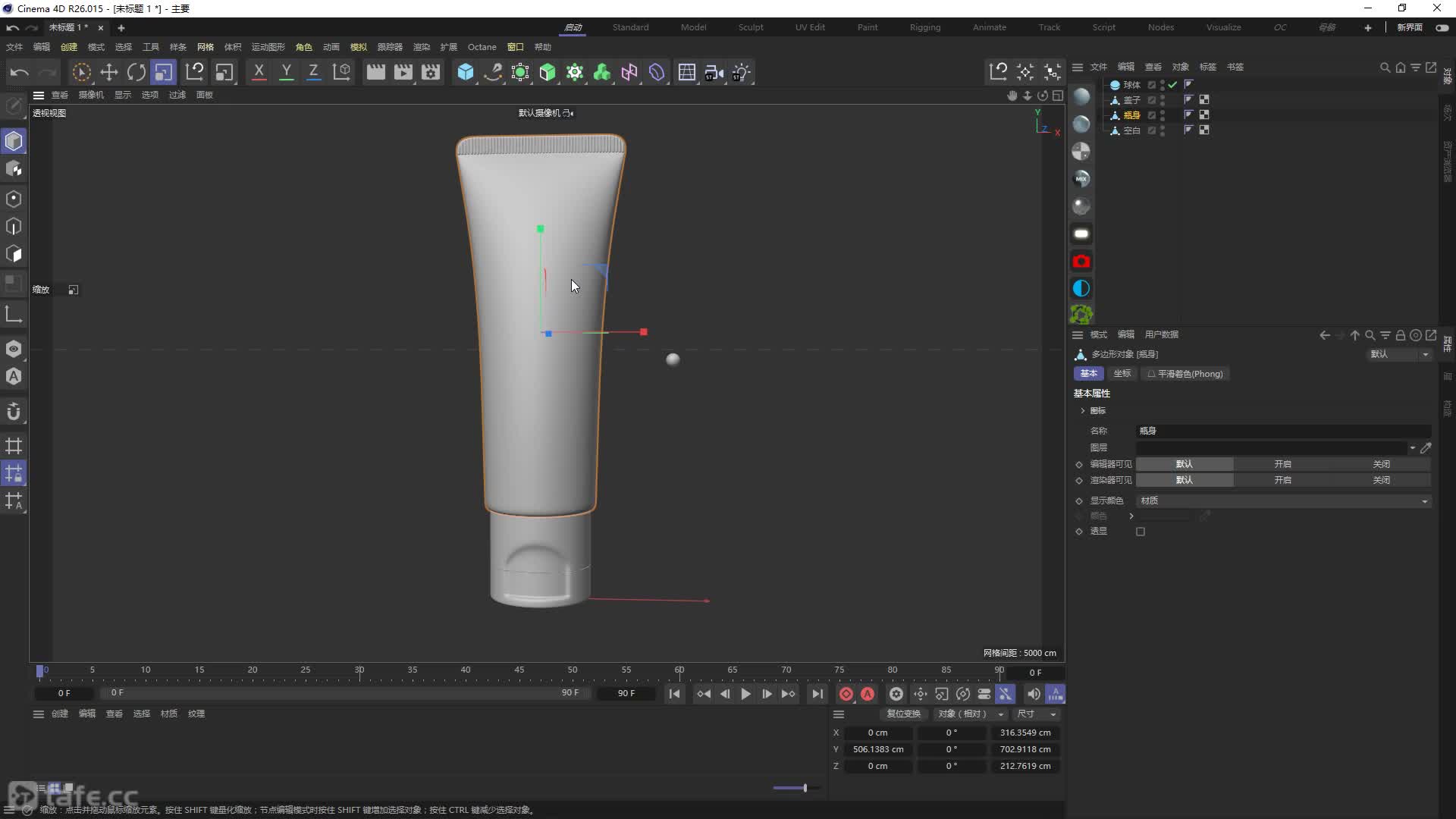Click the green Subdivision Surface generator icon
This screenshot has height=819, width=1456.
548,72
